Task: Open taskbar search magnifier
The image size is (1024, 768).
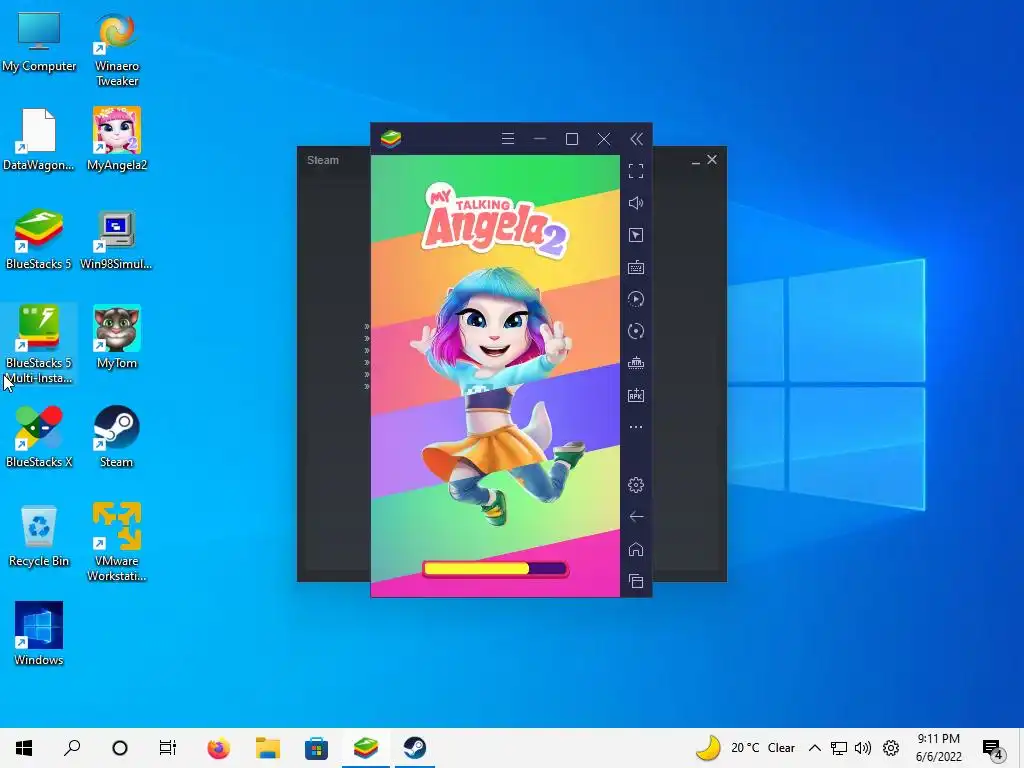Action: point(72,748)
